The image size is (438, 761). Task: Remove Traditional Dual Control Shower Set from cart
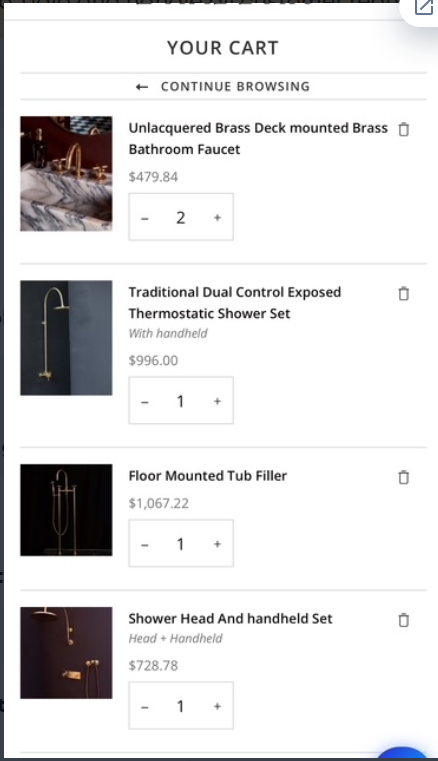pos(404,294)
